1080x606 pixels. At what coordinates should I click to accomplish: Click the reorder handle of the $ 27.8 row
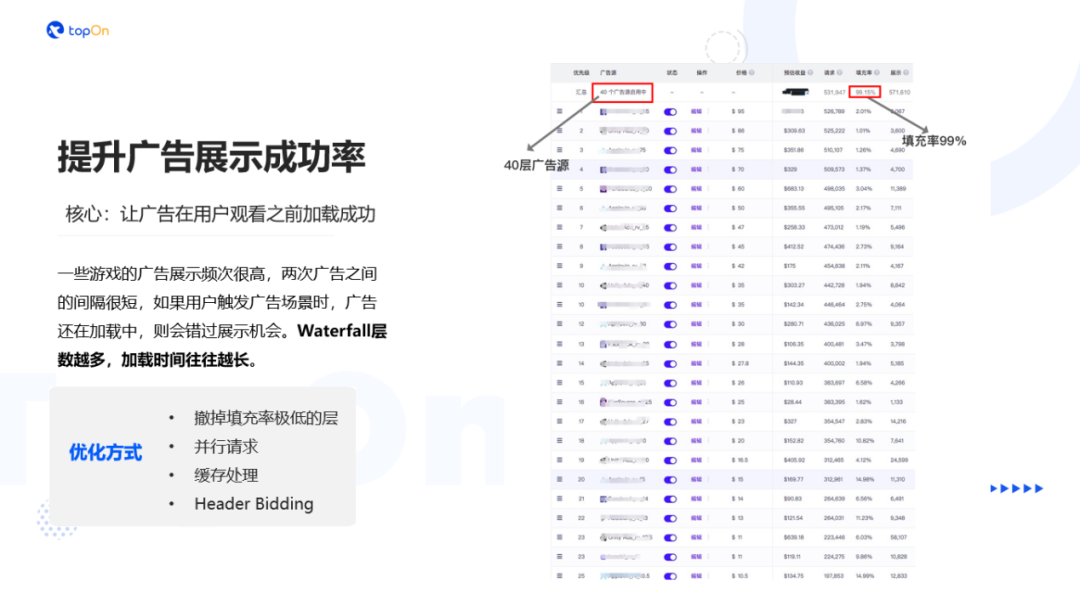pyautogui.click(x=559, y=363)
